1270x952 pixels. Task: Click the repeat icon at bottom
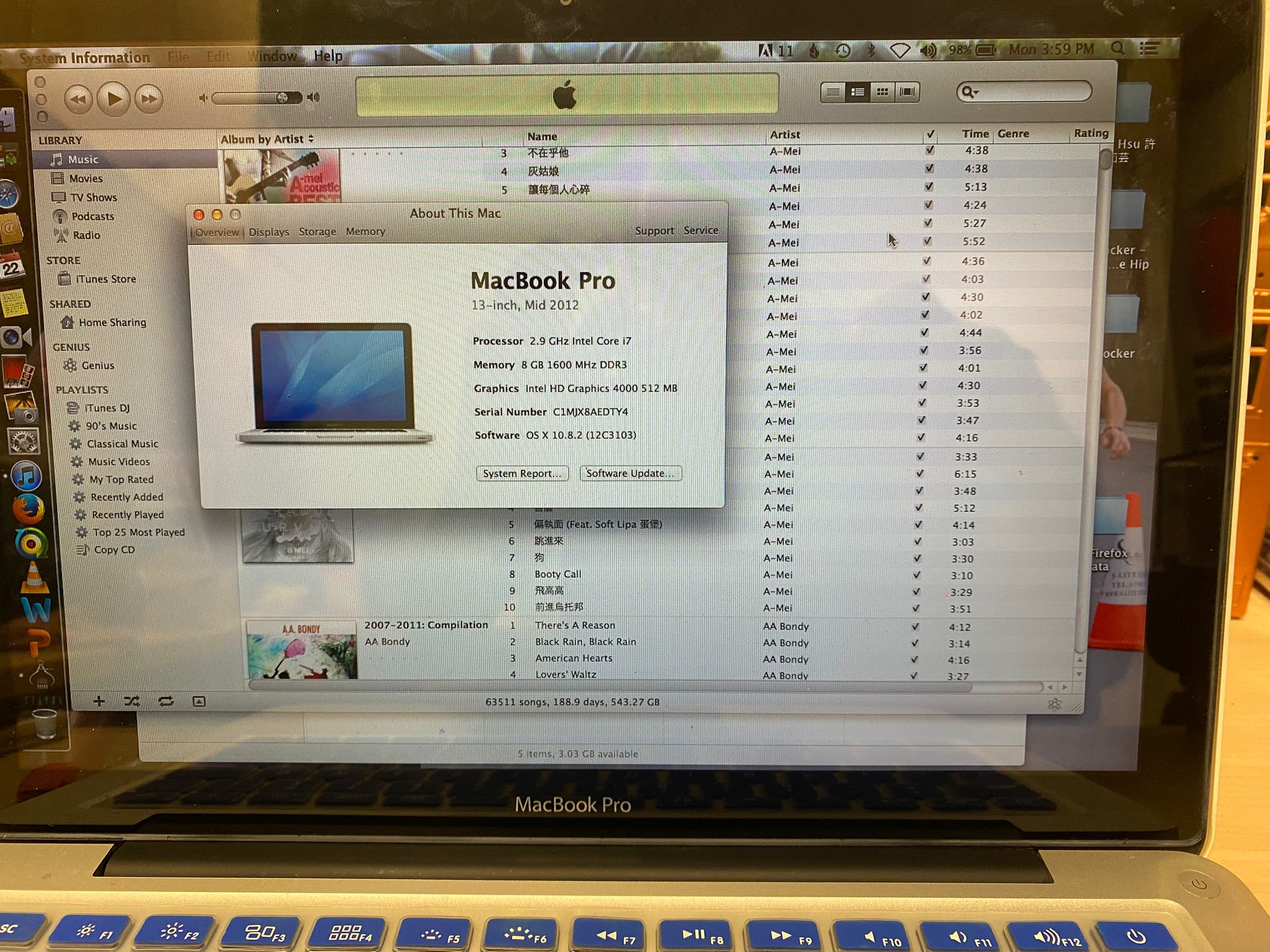coord(166,702)
